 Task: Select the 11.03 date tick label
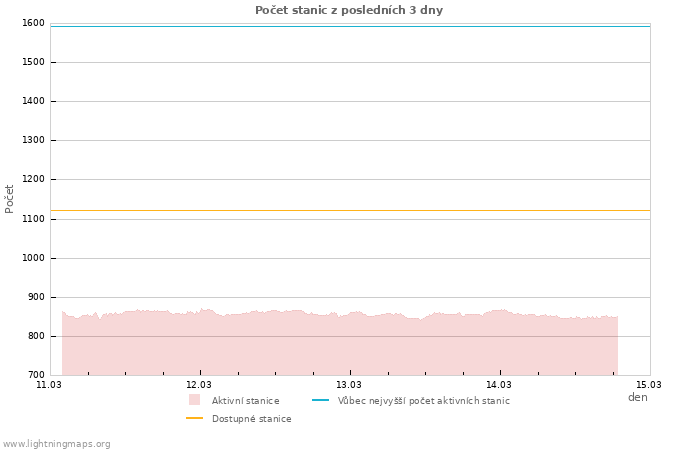click(49, 384)
